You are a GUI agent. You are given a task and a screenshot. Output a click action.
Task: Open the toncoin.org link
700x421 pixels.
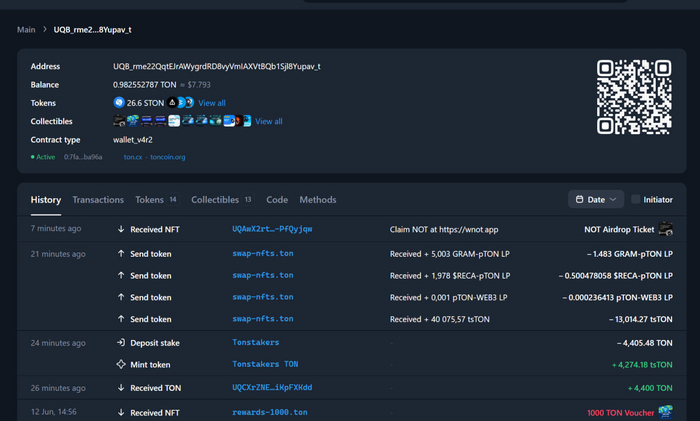(167, 157)
